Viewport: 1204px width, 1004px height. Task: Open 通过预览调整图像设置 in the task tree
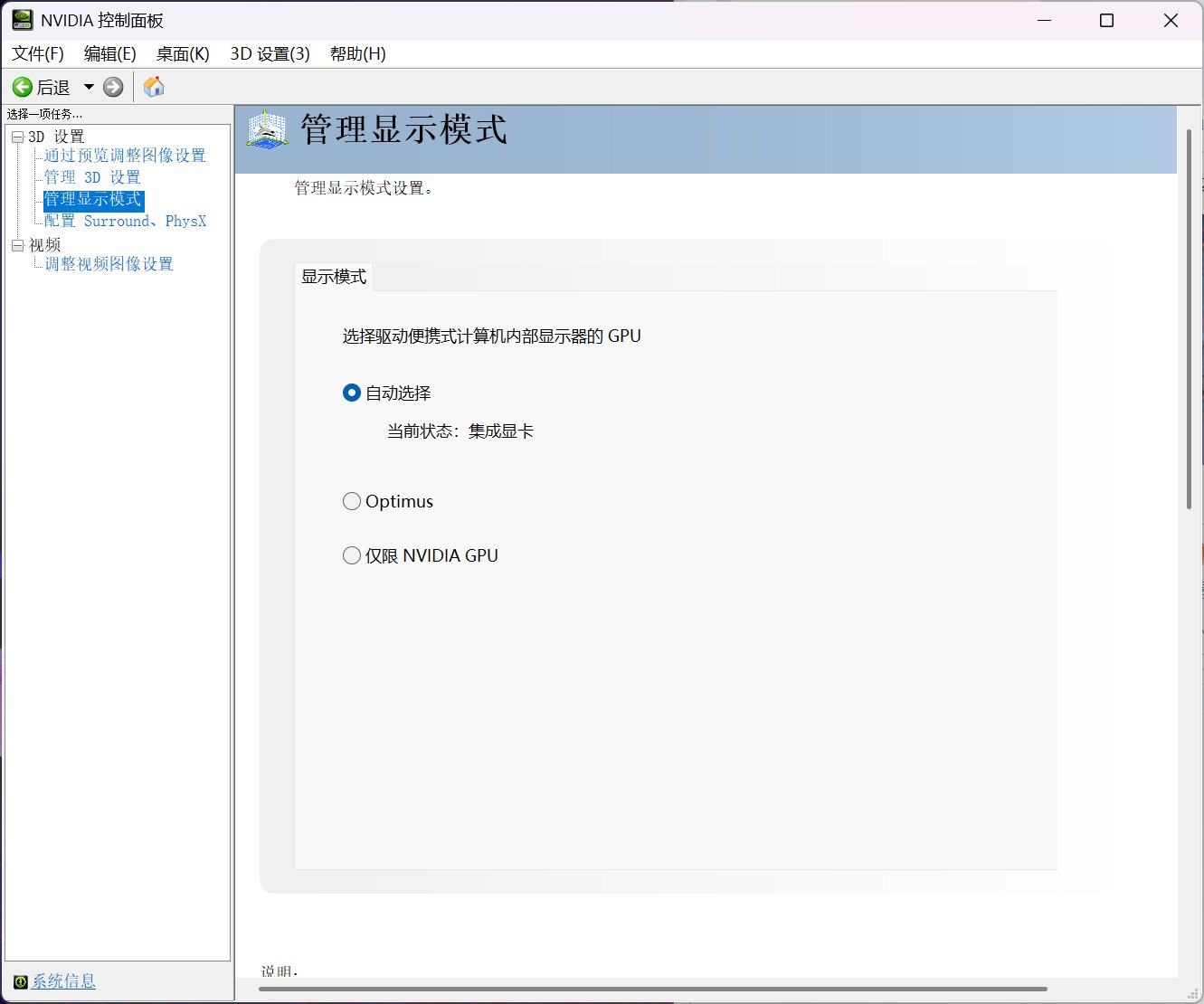click(x=125, y=156)
